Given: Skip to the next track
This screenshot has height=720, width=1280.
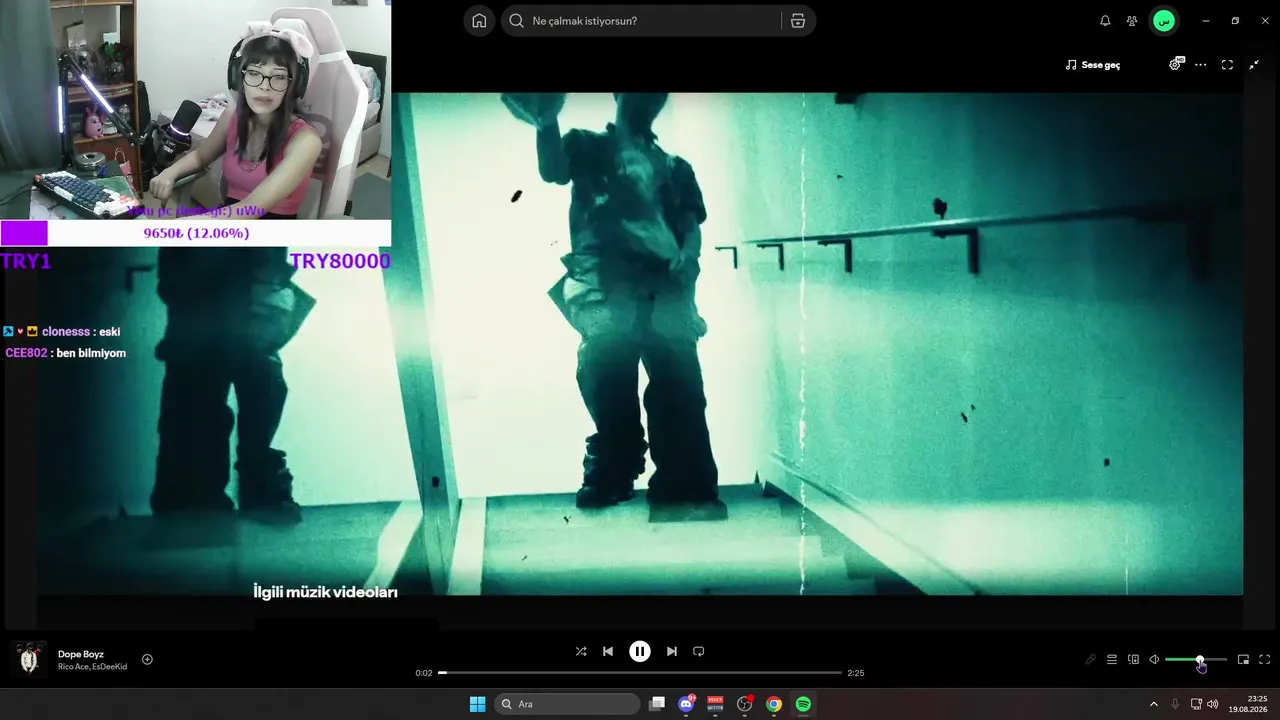Looking at the screenshot, I should point(672,651).
